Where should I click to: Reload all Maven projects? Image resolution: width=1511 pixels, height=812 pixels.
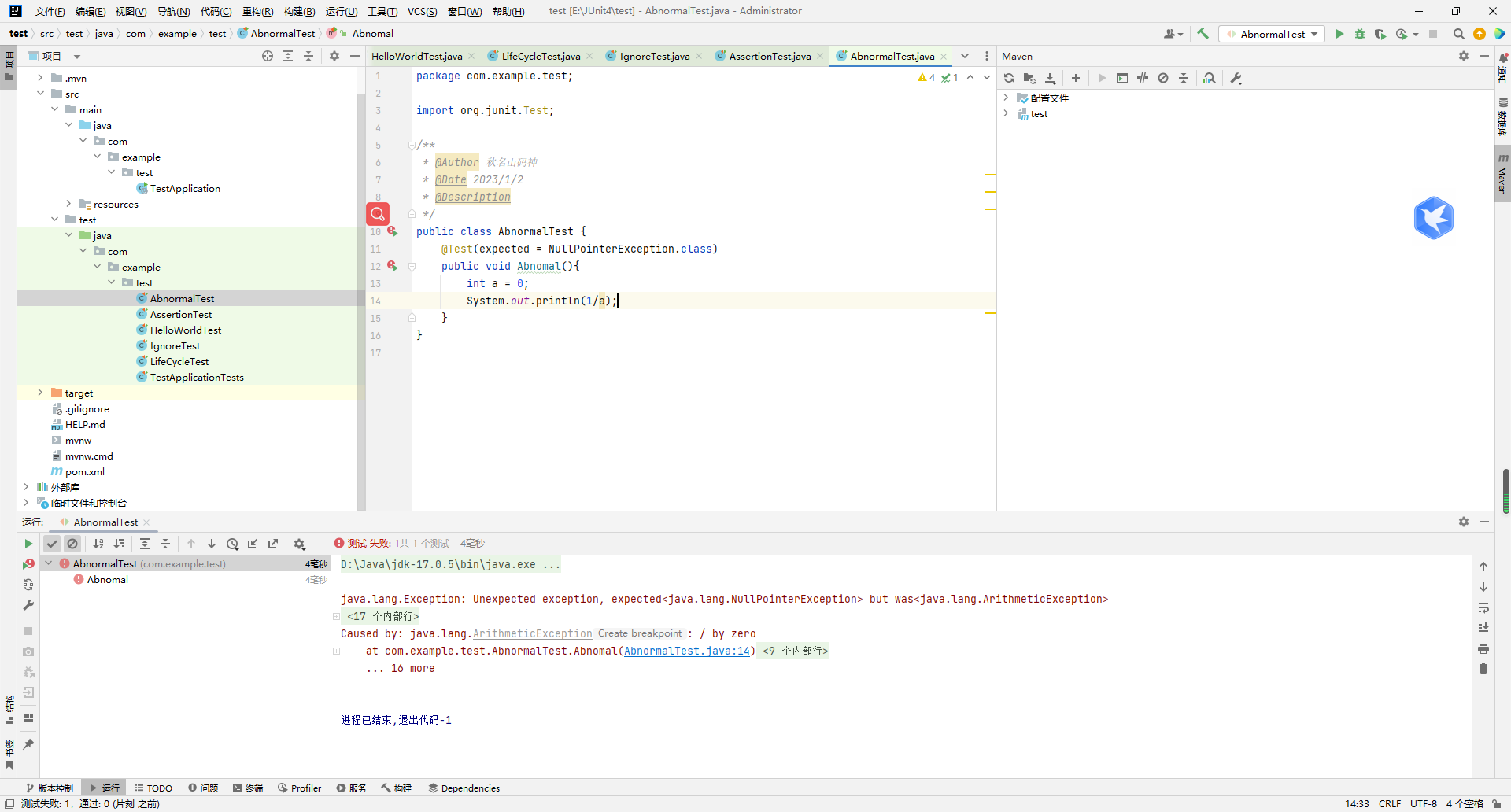point(1009,78)
